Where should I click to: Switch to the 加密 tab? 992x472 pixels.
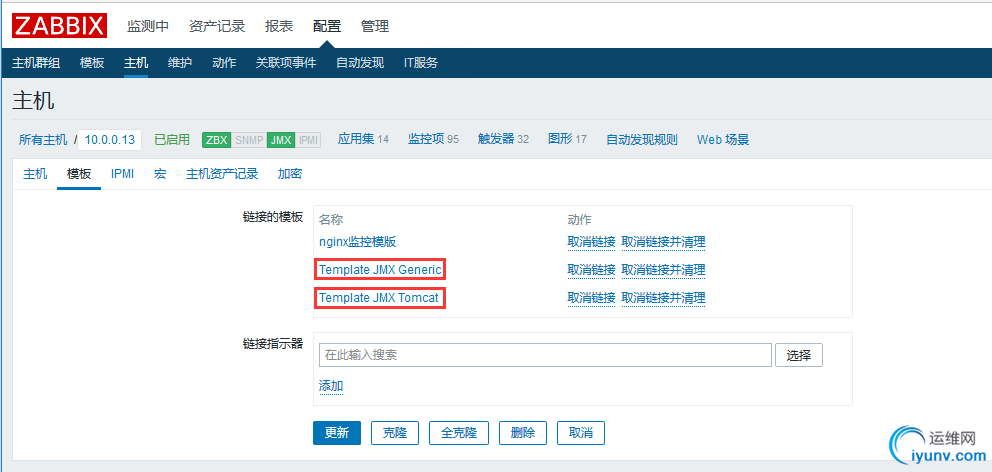[x=290, y=174]
